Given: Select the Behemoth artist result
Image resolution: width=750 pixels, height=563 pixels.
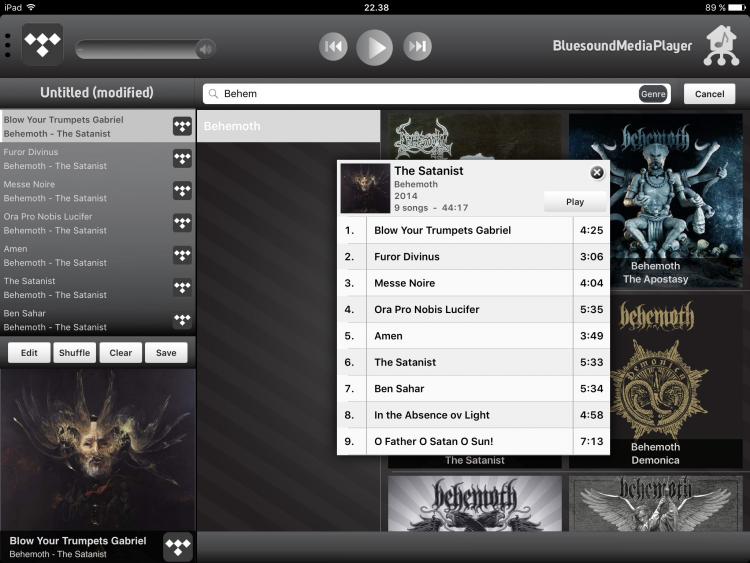Looking at the screenshot, I should pyautogui.click(x=288, y=126).
